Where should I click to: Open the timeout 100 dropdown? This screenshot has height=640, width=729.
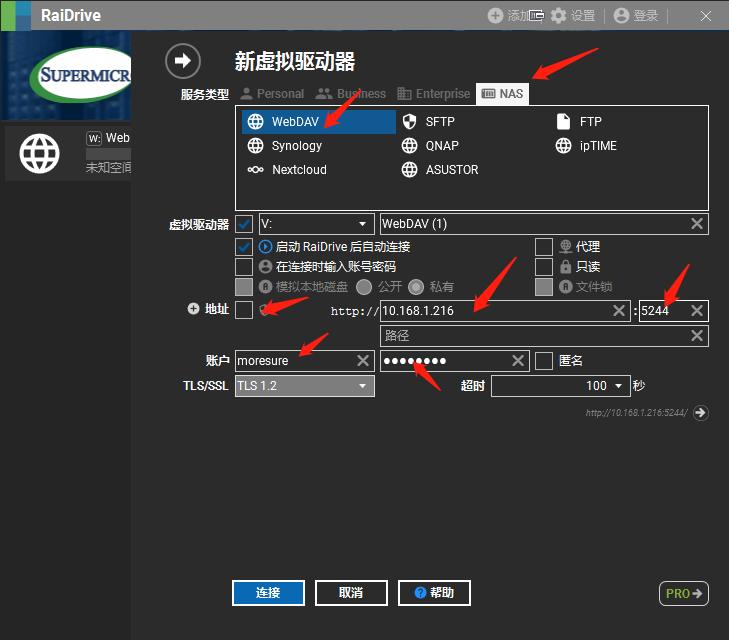561,386
